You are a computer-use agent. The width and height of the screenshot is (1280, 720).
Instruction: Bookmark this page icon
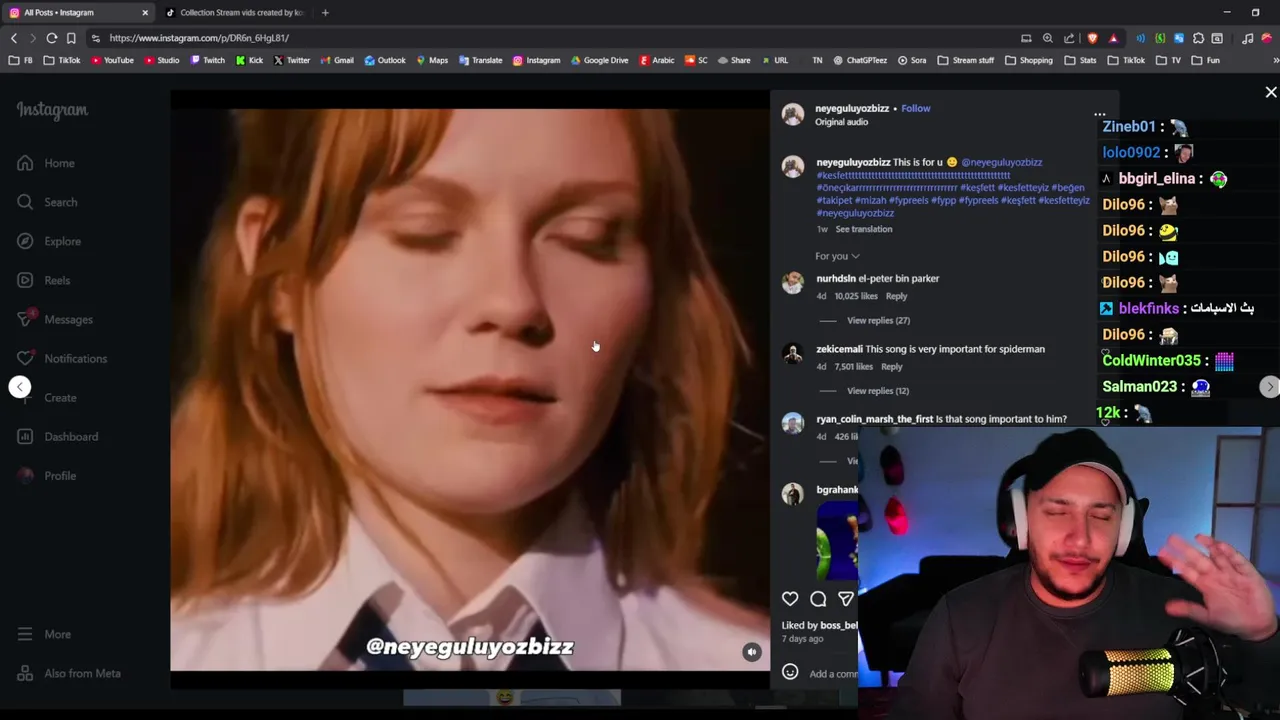[71, 38]
